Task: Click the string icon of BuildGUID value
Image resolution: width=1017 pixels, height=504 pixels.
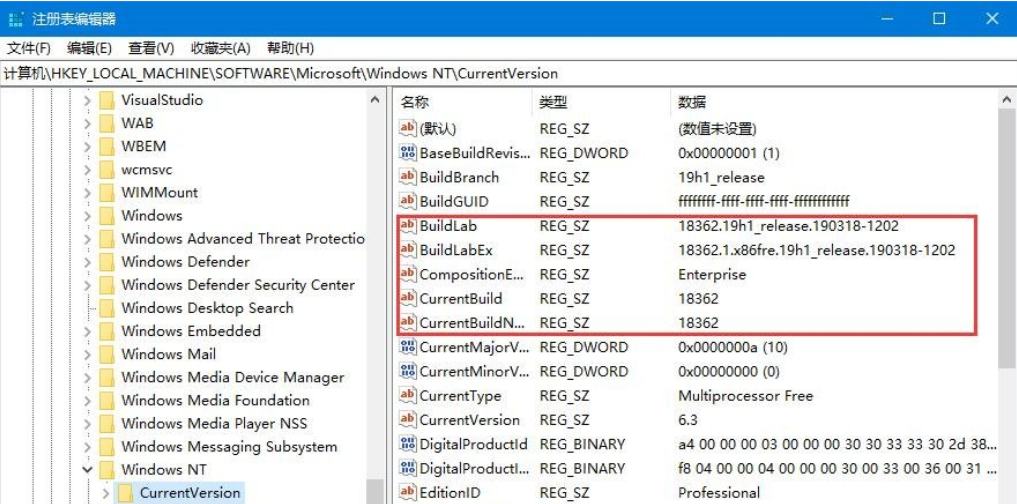Action: [407, 201]
